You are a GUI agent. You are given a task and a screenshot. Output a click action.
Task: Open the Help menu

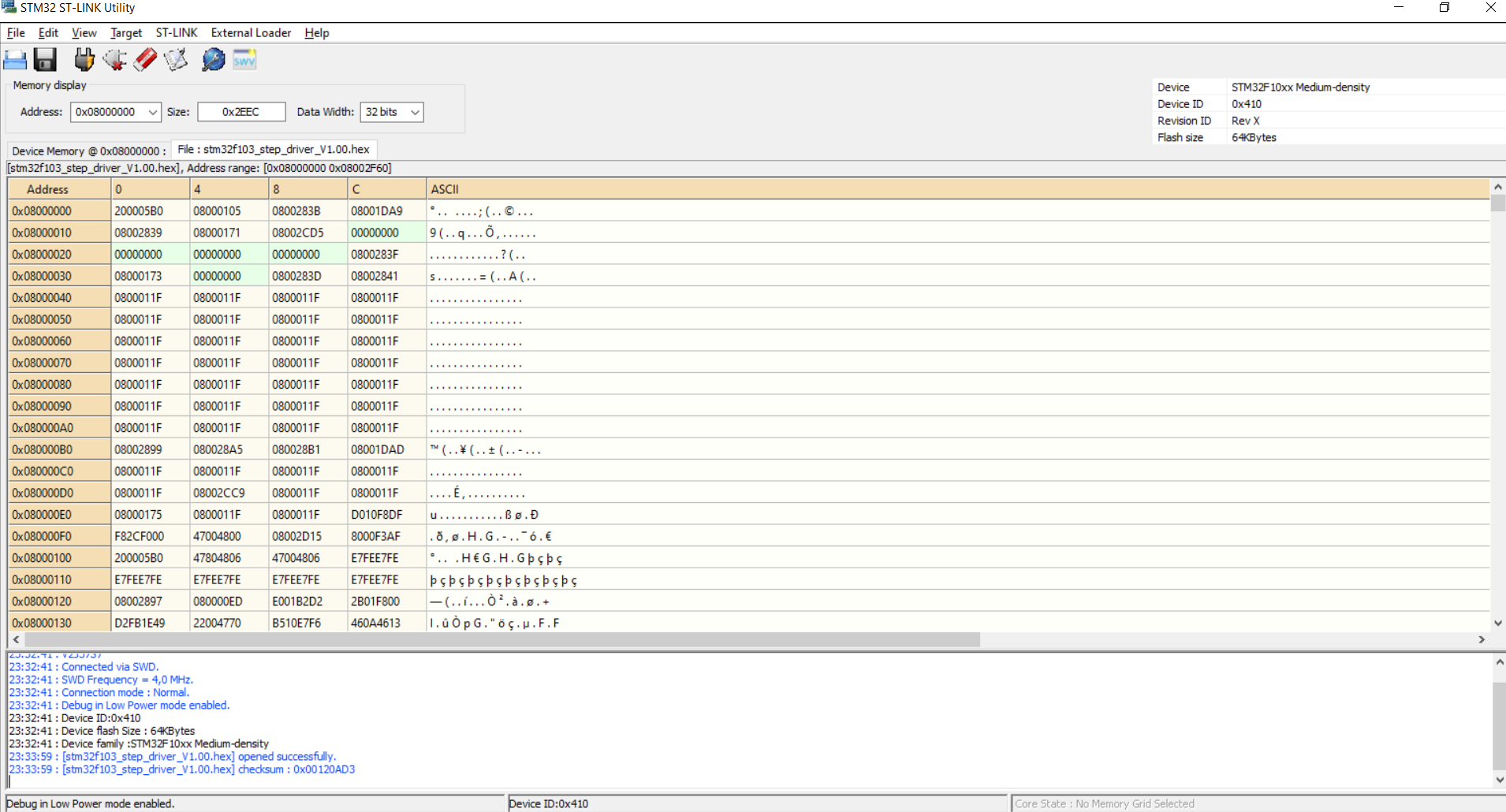pyautogui.click(x=317, y=33)
